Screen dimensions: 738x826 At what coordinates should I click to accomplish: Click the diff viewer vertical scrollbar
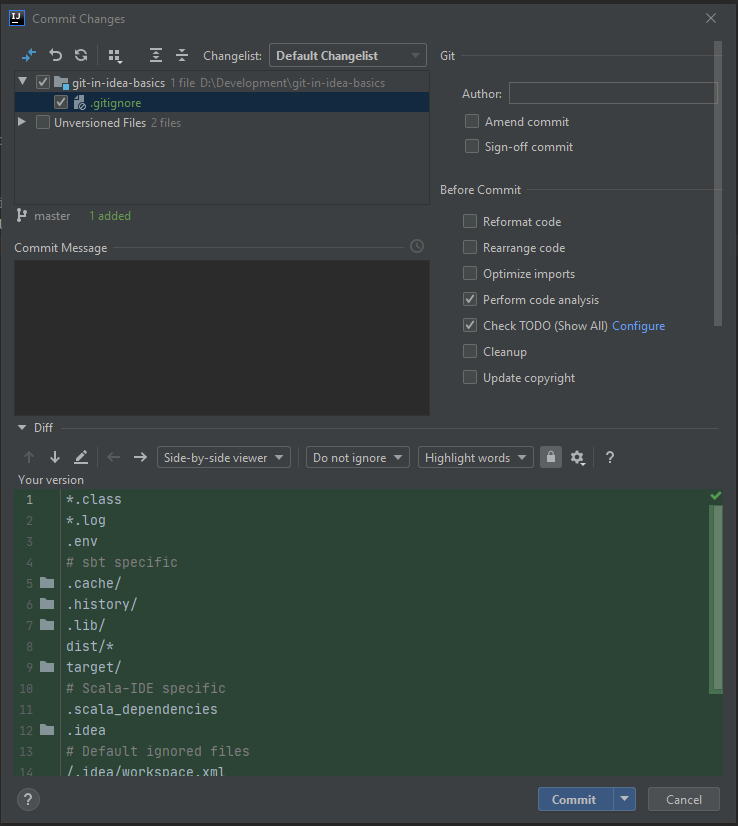pos(716,599)
